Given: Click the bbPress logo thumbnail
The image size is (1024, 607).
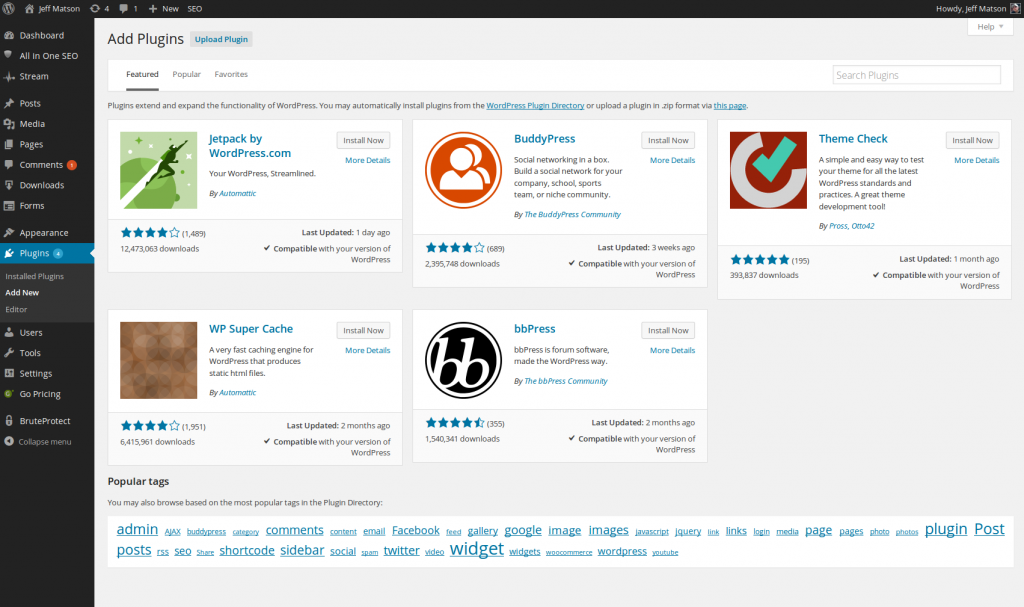Looking at the screenshot, I should point(464,360).
